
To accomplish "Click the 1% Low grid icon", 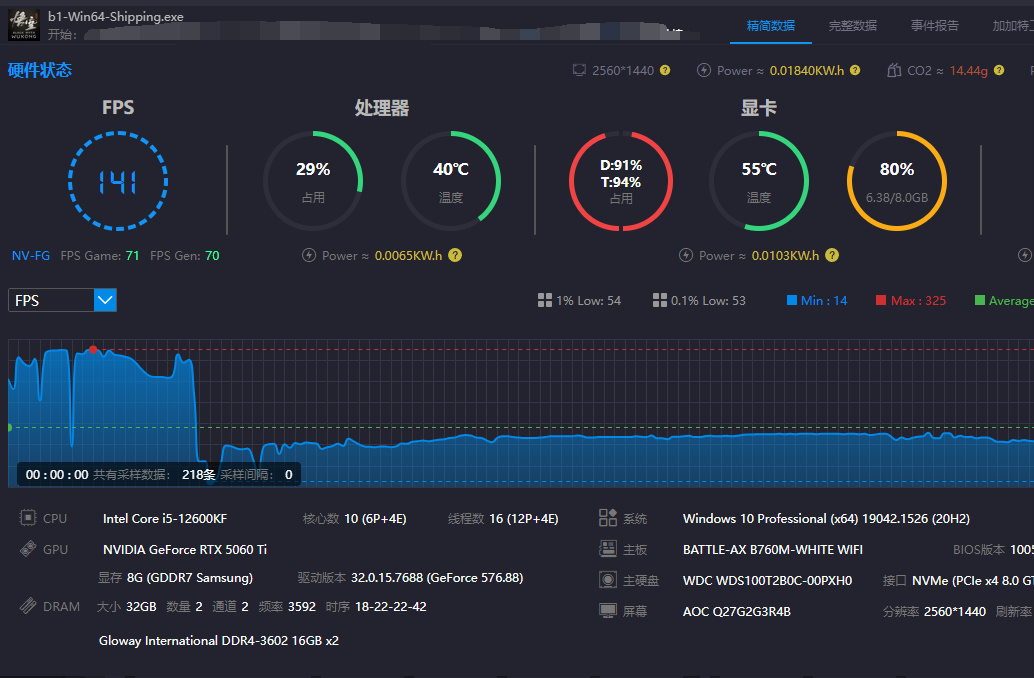I will click(545, 301).
